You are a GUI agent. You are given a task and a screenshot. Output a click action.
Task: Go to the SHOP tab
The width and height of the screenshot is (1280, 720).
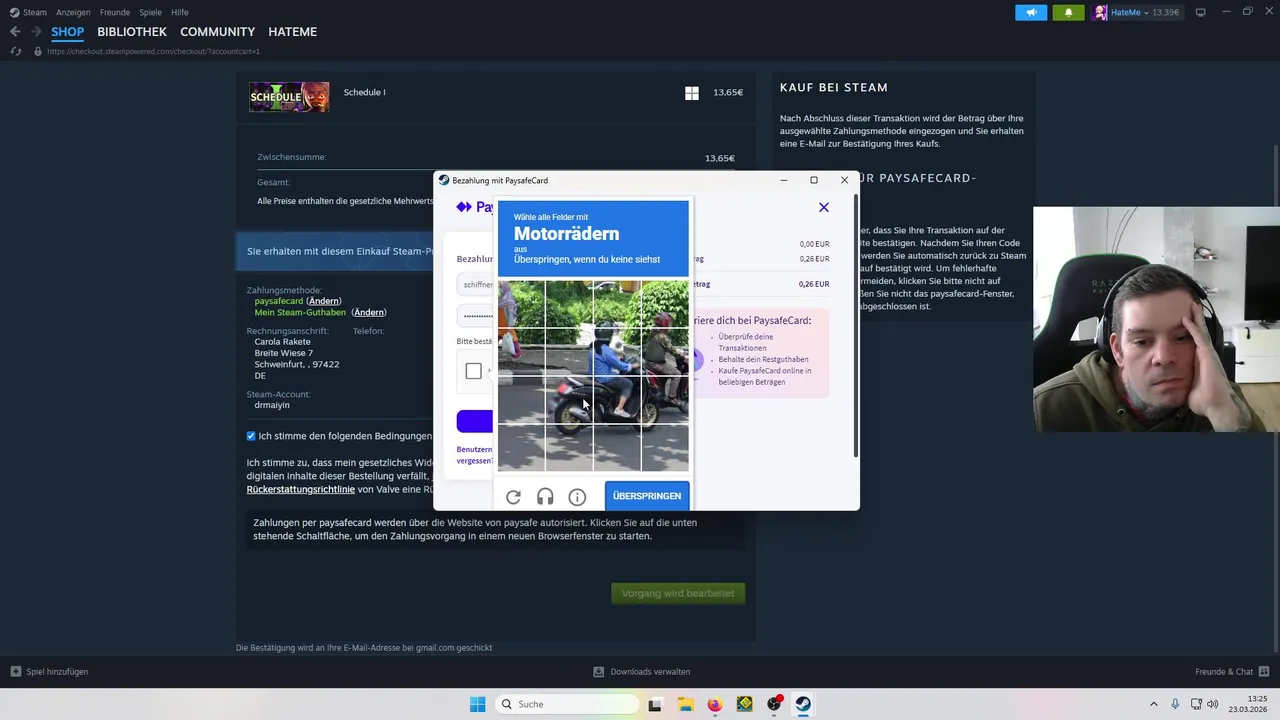click(x=68, y=32)
